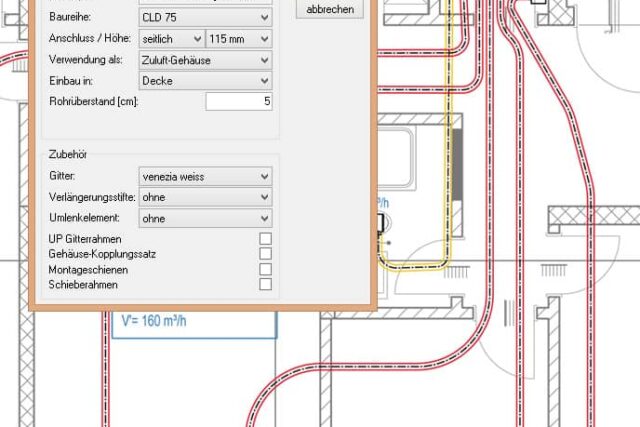Enable the UP Gitterrahmen checkbox
Viewport: 640px width, 427px height.
[265, 239]
